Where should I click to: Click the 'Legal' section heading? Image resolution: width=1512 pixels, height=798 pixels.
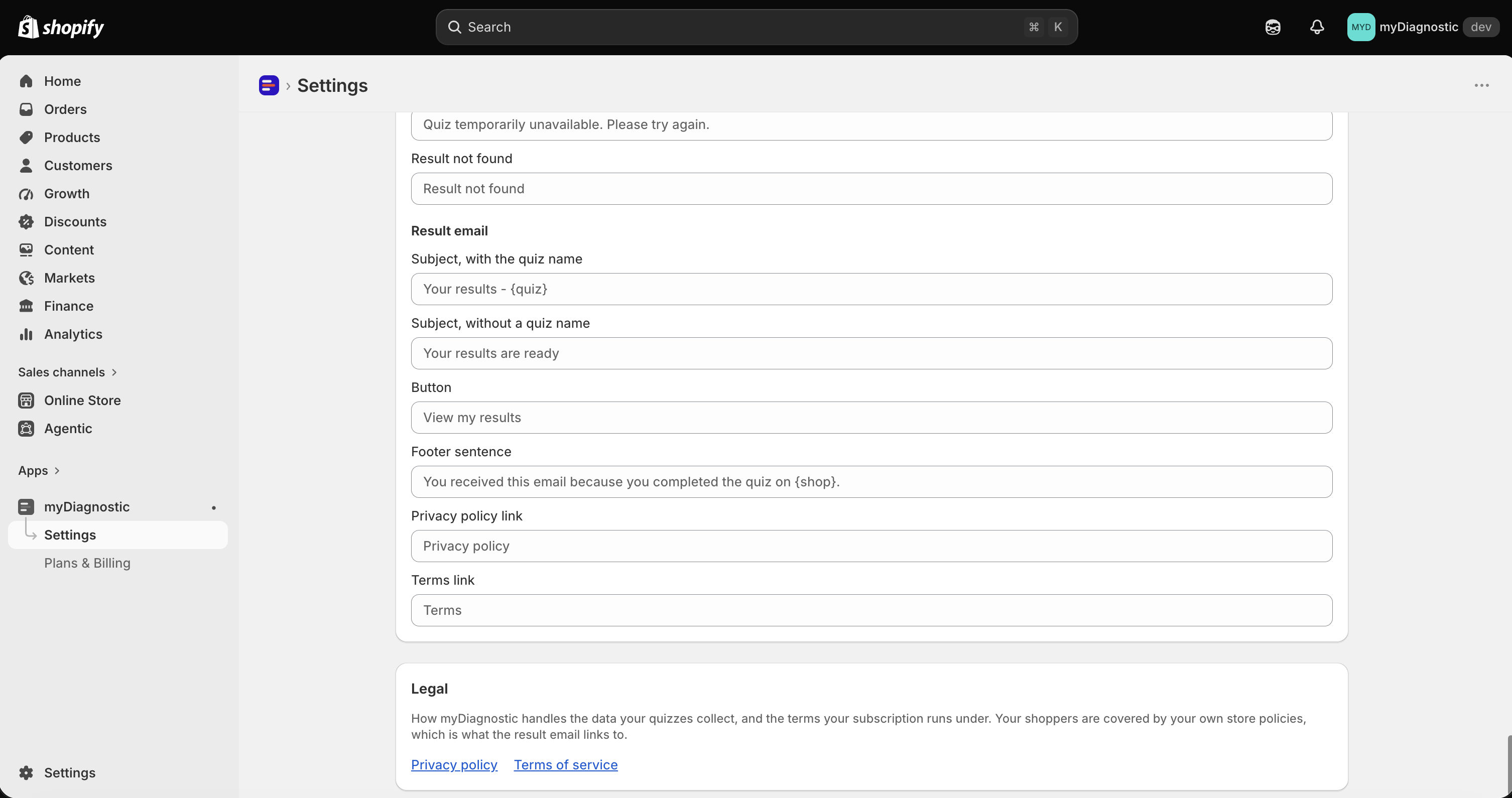click(430, 689)
